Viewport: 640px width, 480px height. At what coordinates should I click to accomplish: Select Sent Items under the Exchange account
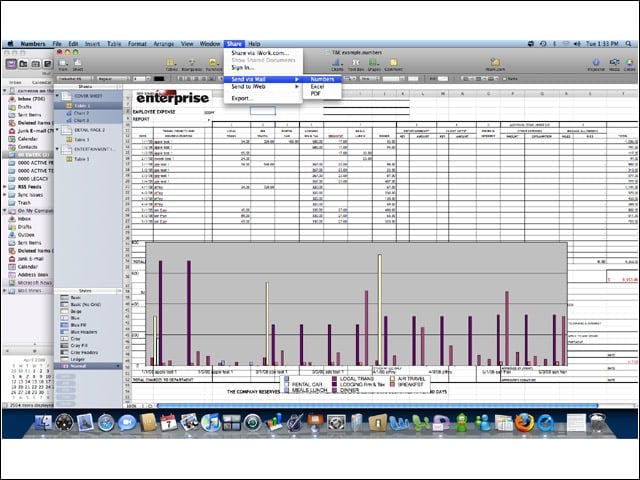[29, 115]
